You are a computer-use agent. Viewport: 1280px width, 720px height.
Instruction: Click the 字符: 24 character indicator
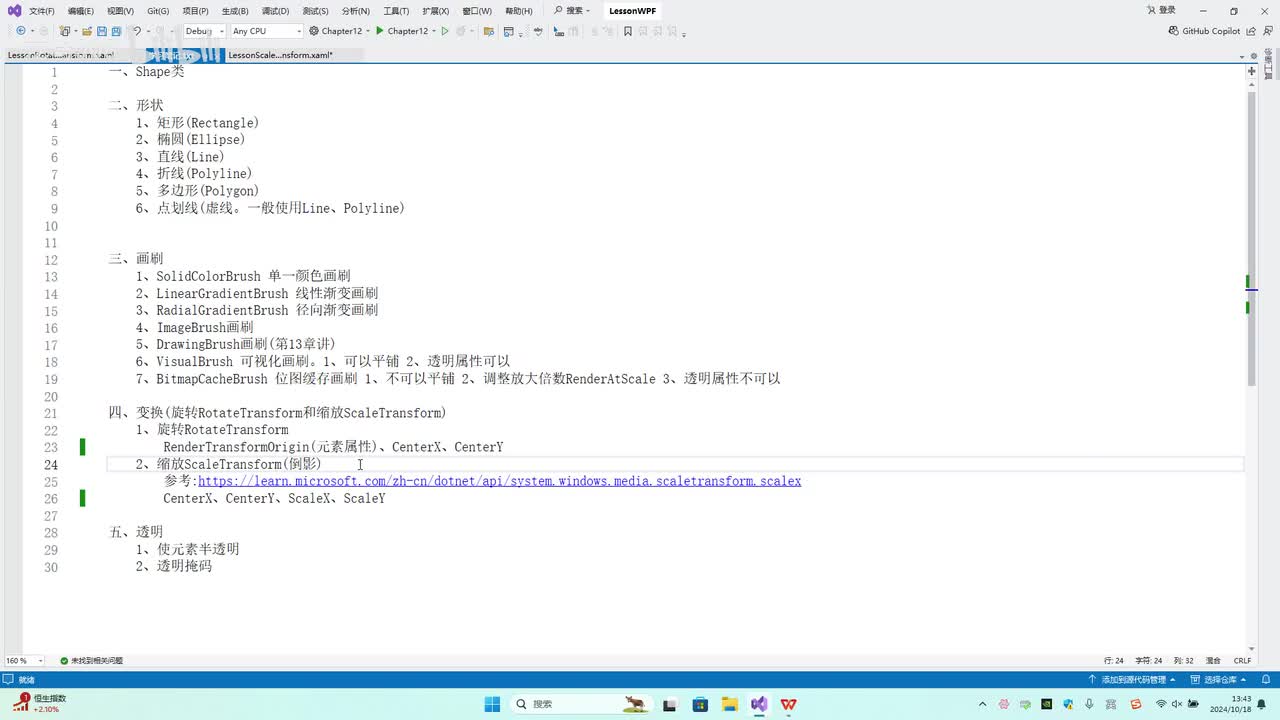(1150, 660)
